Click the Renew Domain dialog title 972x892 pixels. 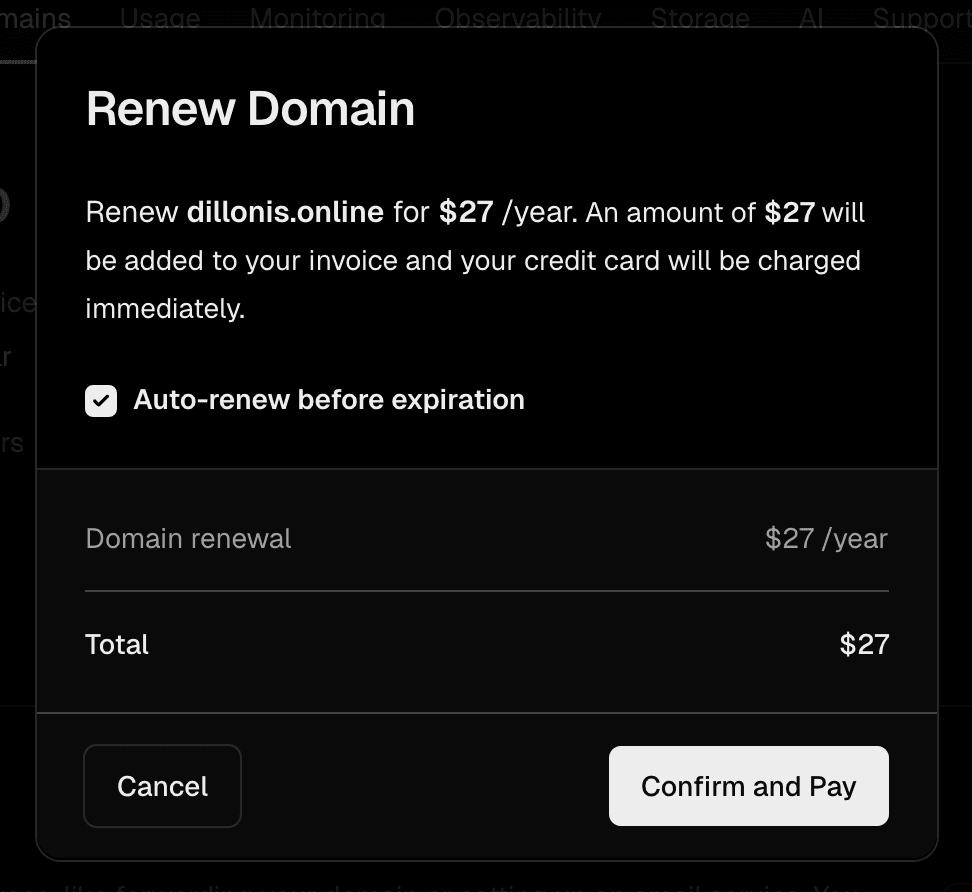(x=251, y=108)
